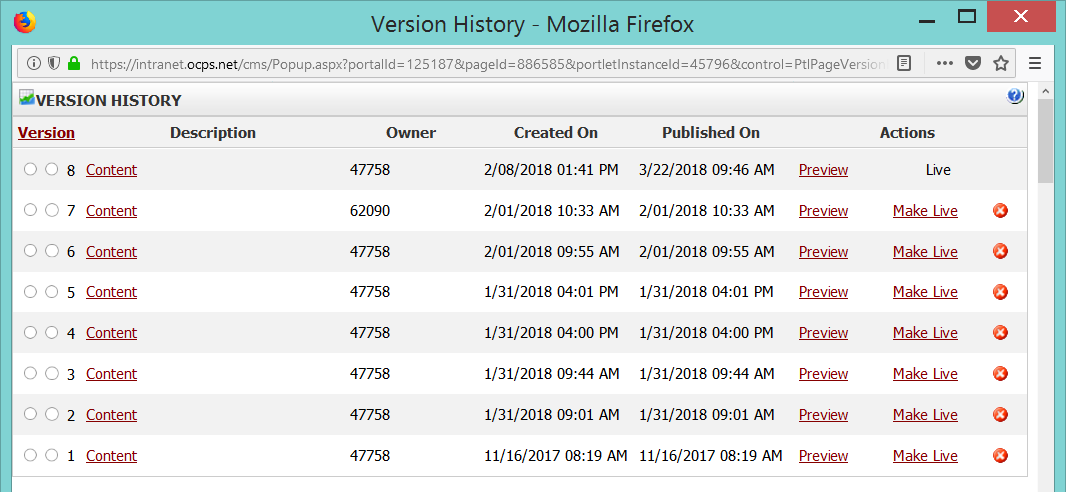This screenshot has height=492, width=1066.
Task: Delete version 7 with red X icon
Action: [x=1000, y=211]
